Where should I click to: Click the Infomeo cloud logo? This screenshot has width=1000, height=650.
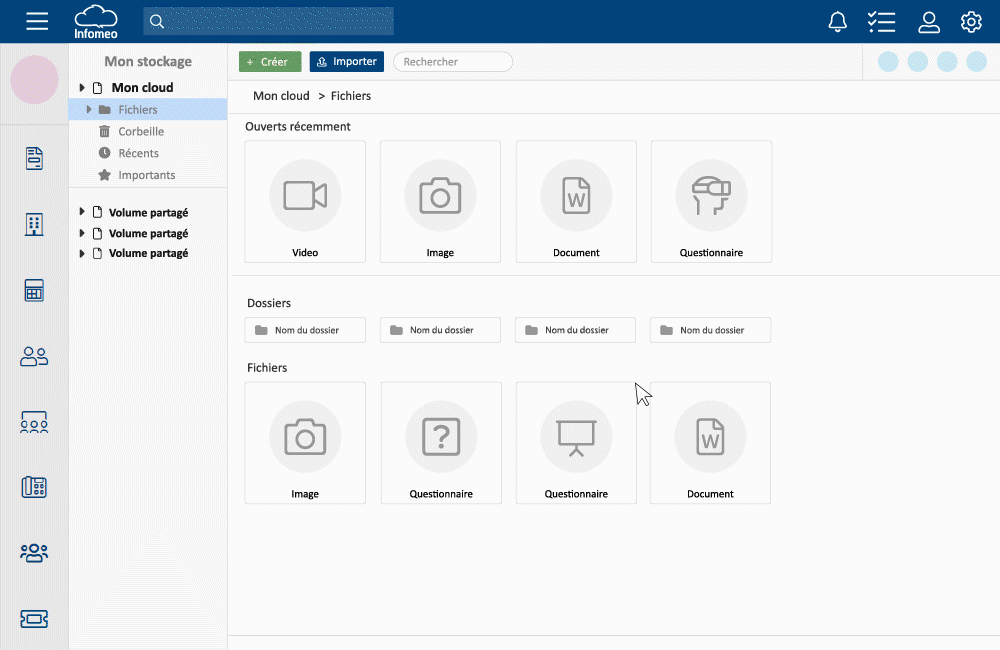(96, 22)
